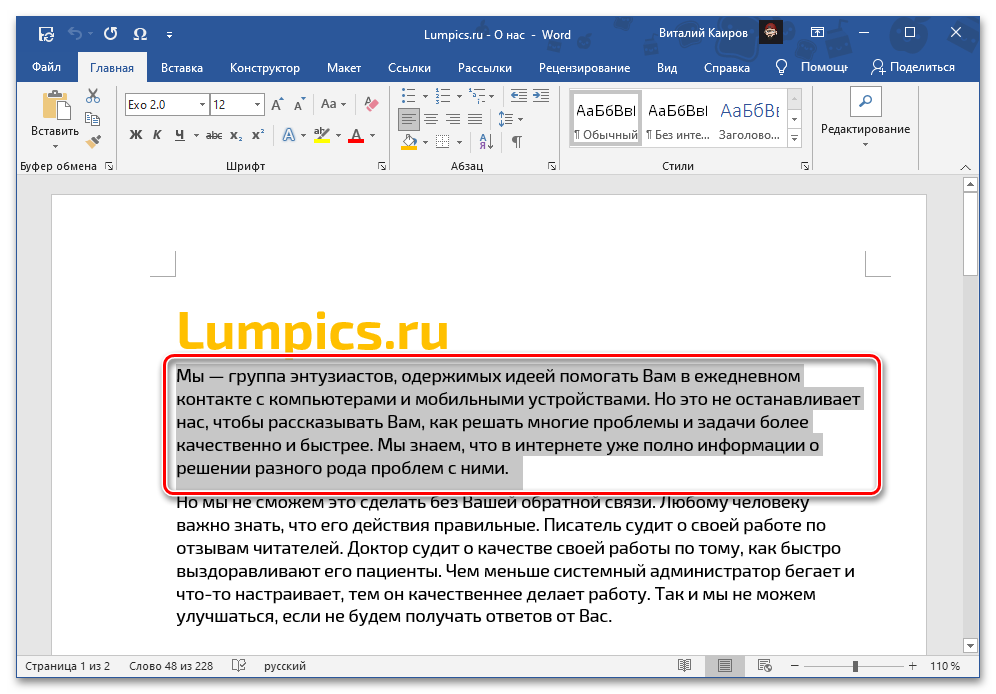Align text to the right
This screenshot has height=694, width=996.
(453, 119)
